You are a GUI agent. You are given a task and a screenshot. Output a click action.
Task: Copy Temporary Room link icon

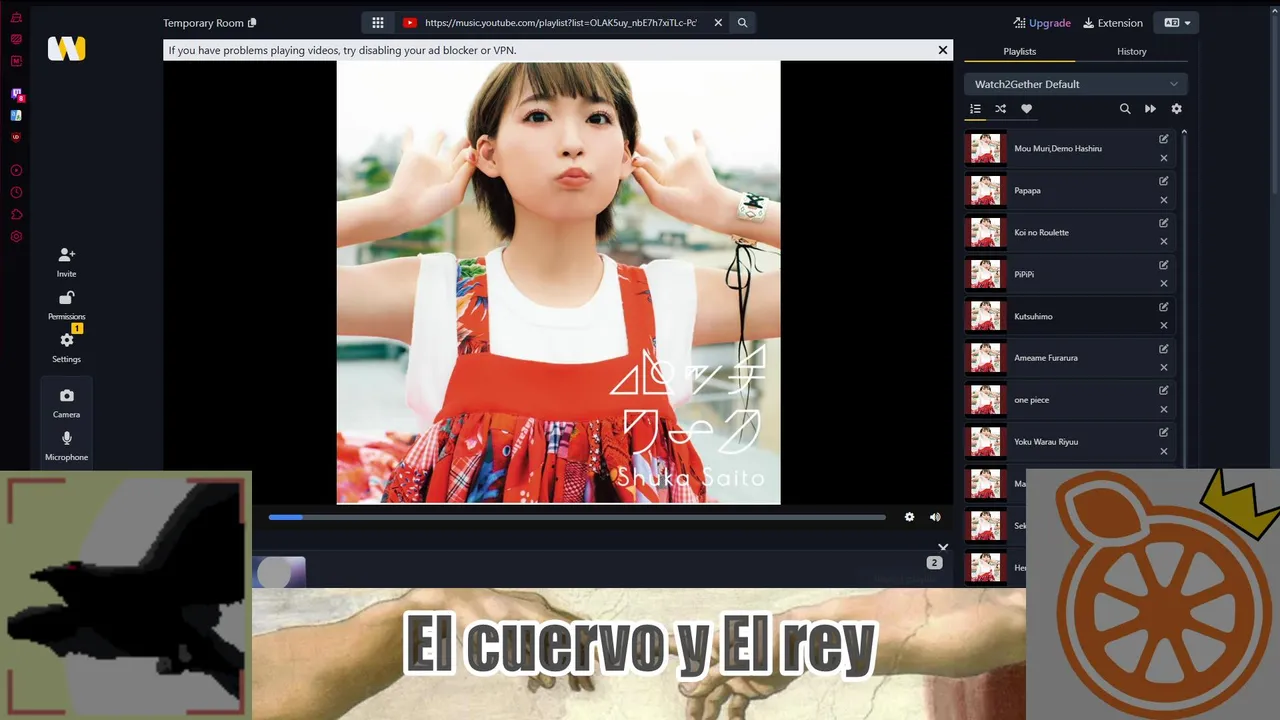[x=252, y=23]
